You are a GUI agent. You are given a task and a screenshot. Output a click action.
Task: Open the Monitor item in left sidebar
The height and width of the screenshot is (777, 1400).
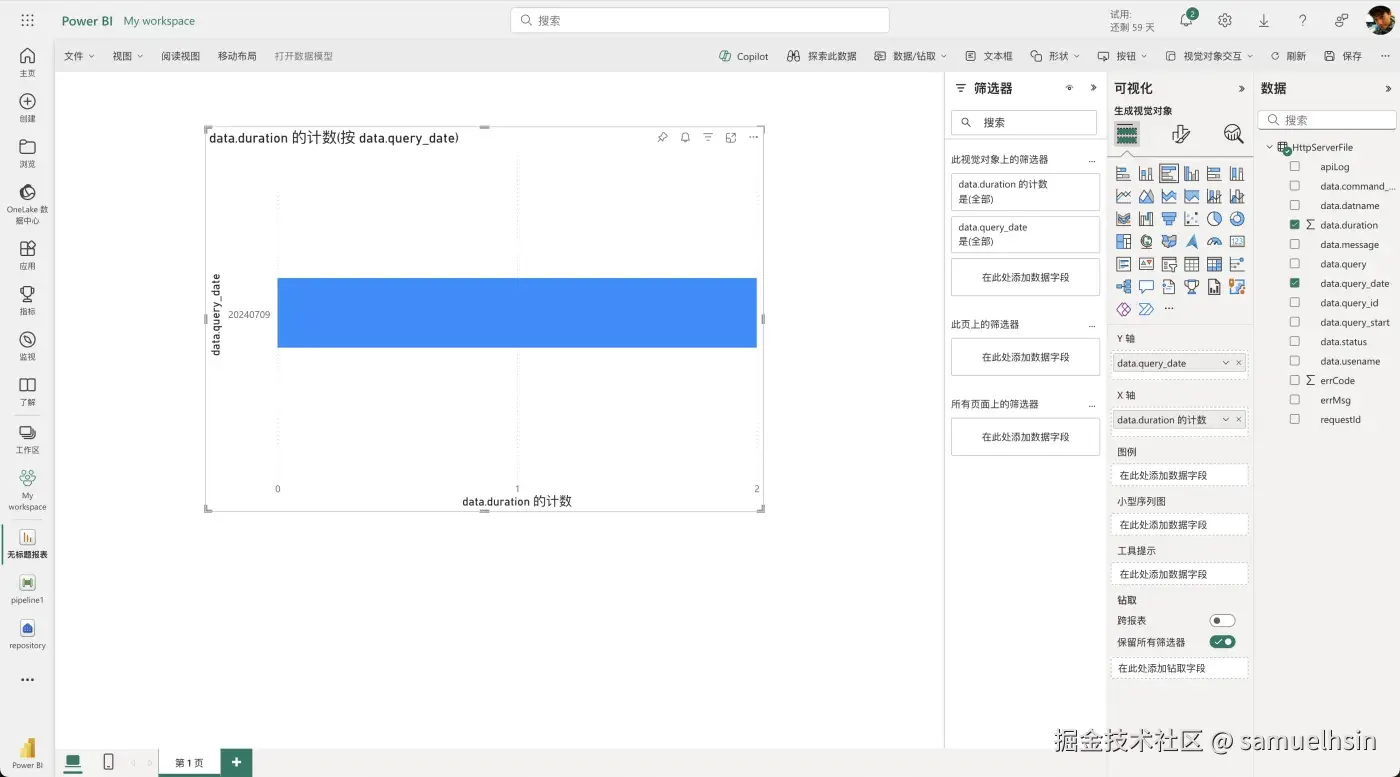click(x=27, y=345)
